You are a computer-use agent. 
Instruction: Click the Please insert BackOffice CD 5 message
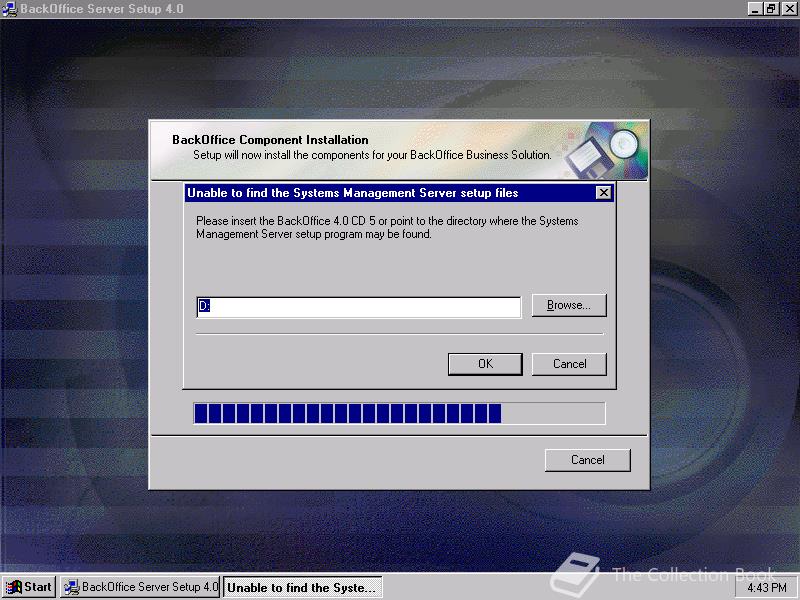[387, 228]
